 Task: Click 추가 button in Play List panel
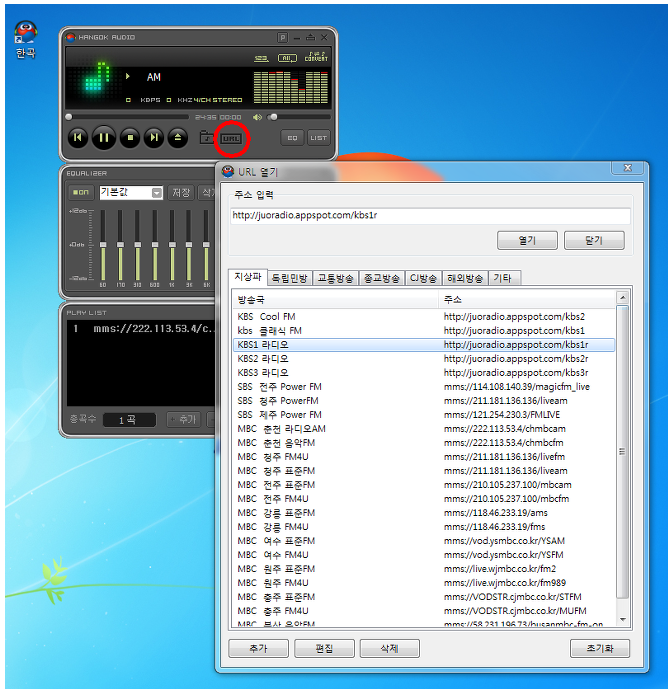pyautogui.click(x=184, y=420)
